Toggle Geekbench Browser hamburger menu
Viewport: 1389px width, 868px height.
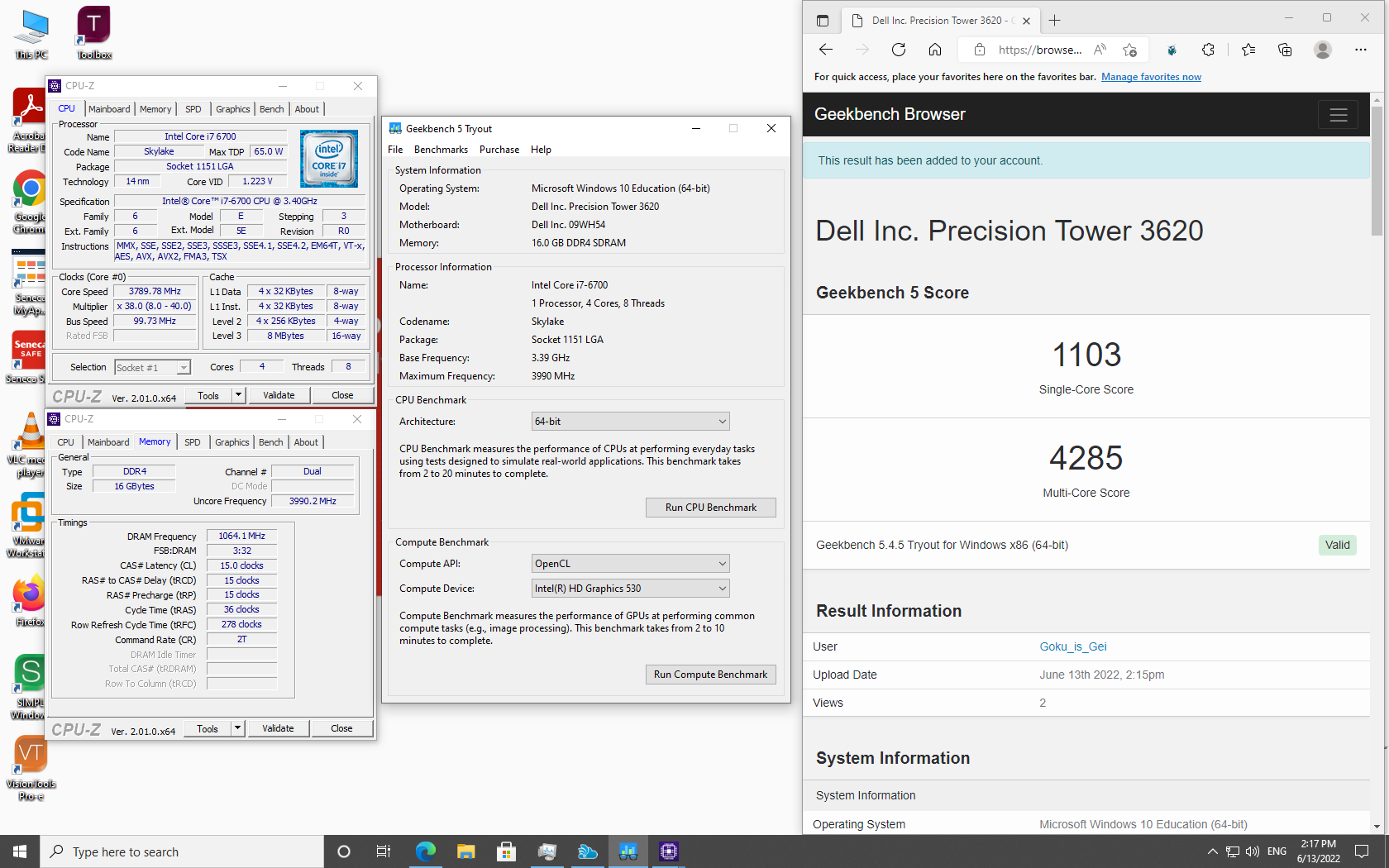(1339, 115)
